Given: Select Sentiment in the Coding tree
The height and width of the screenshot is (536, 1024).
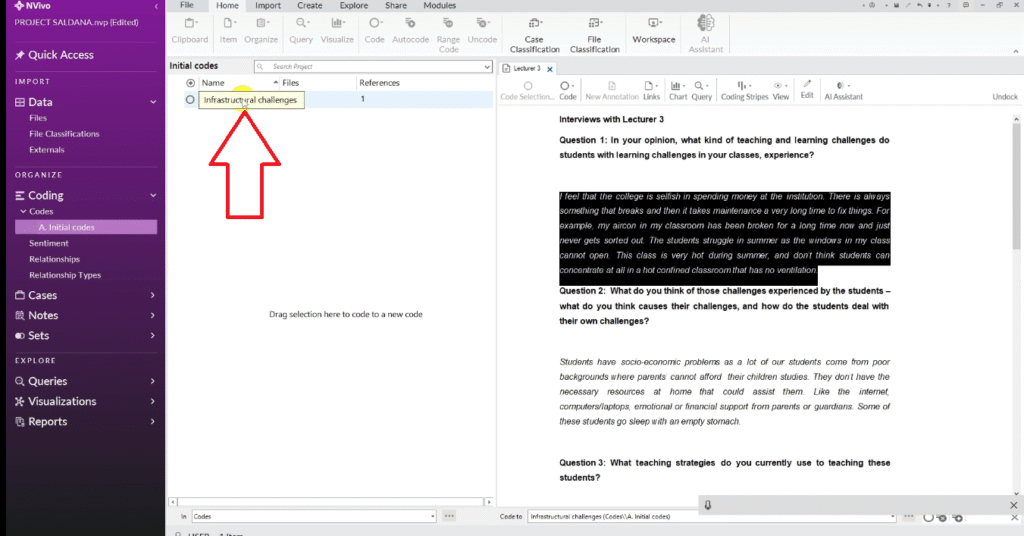Looking at the screenshot, I should click(48, 243).
